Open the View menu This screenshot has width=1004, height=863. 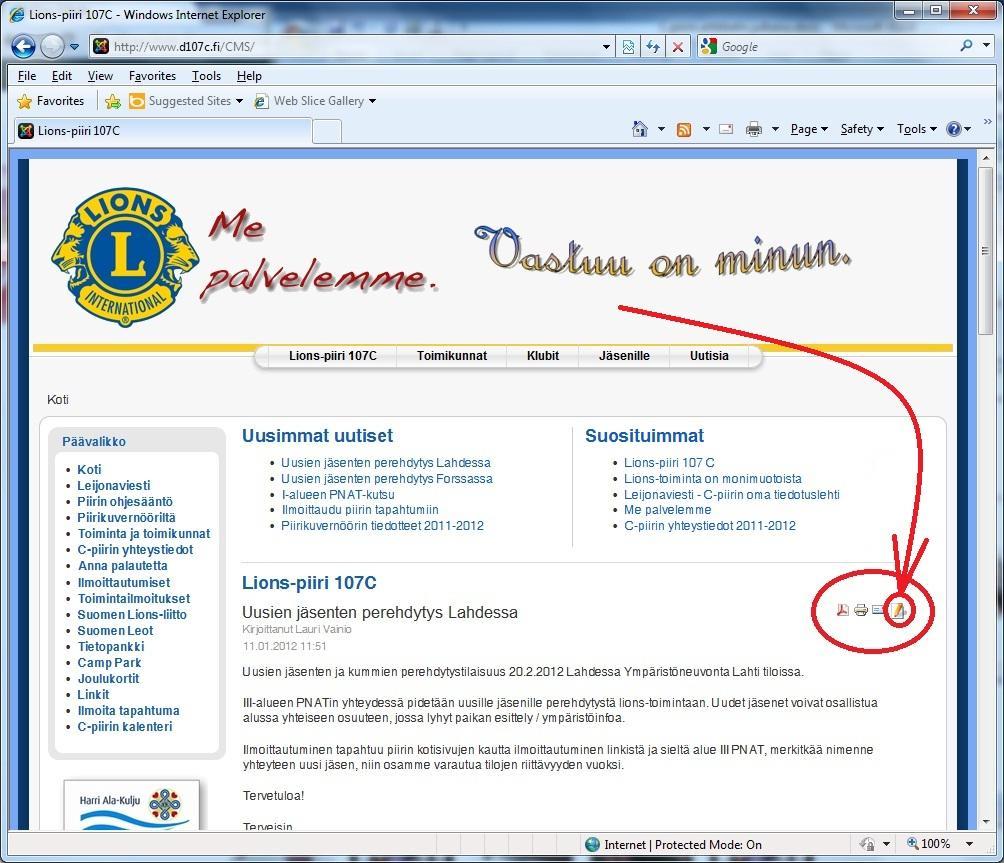(100, 76)
